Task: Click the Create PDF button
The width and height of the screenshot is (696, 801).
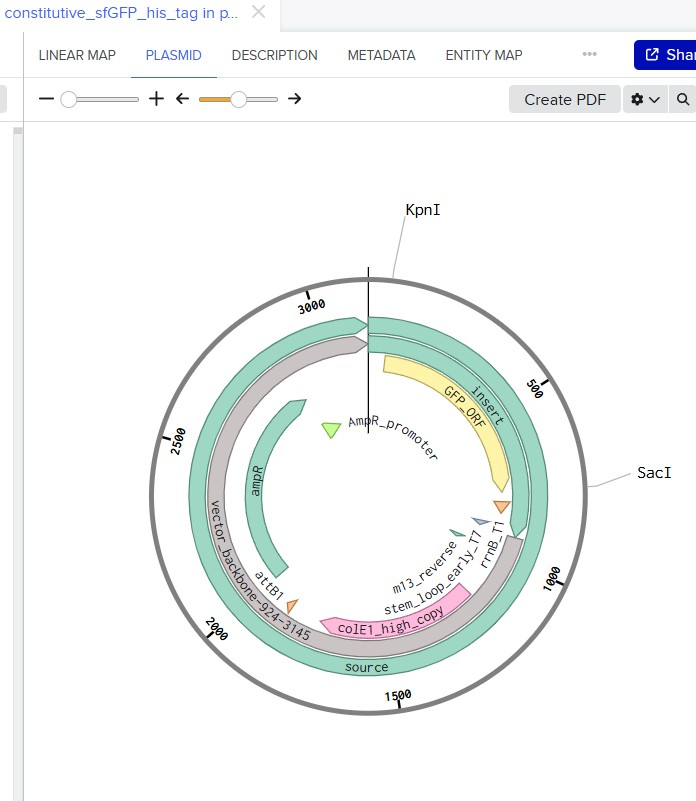Action: pos(565,99)
